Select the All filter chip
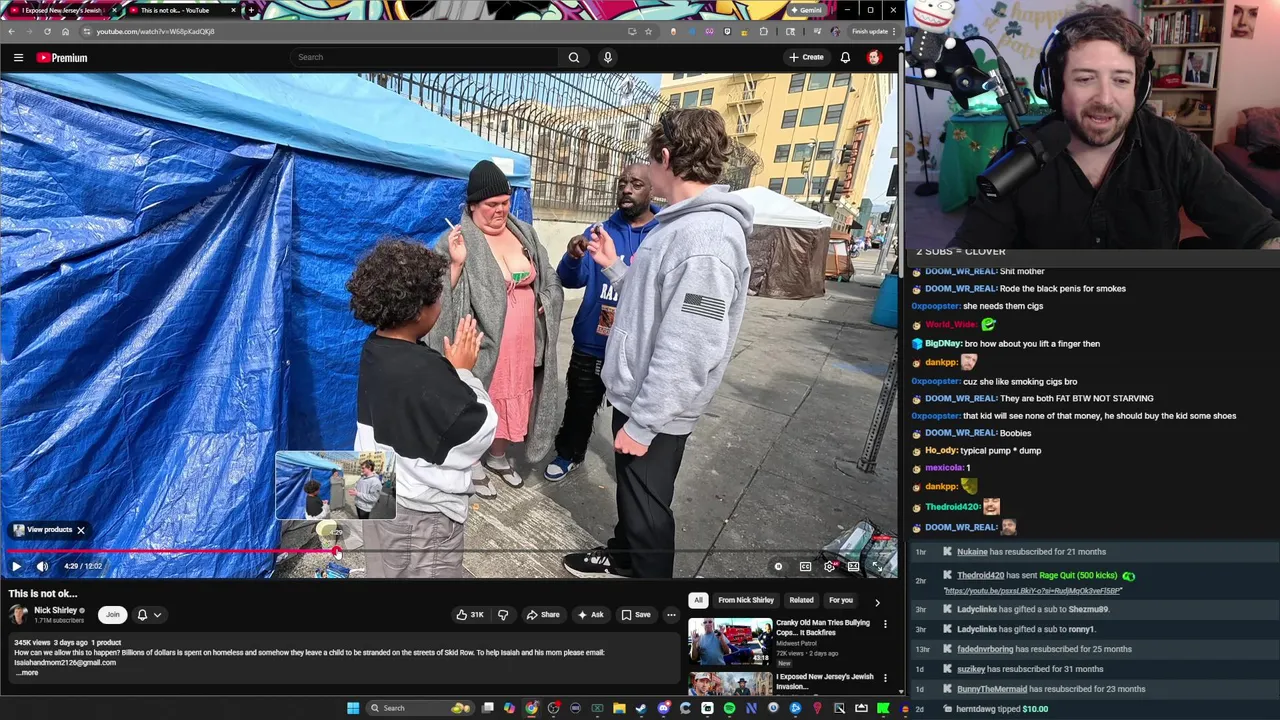This screenshot has height=720, width=1280. click(698, 600)
